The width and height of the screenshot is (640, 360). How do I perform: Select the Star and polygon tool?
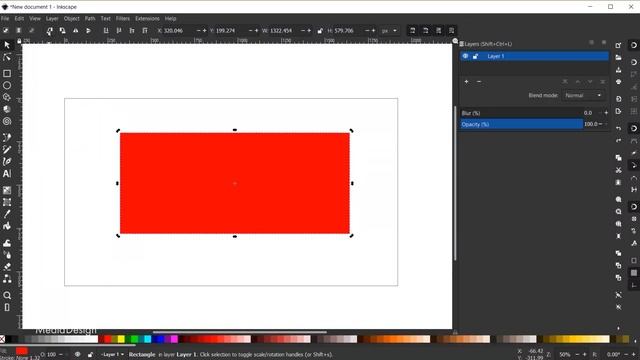7,97
